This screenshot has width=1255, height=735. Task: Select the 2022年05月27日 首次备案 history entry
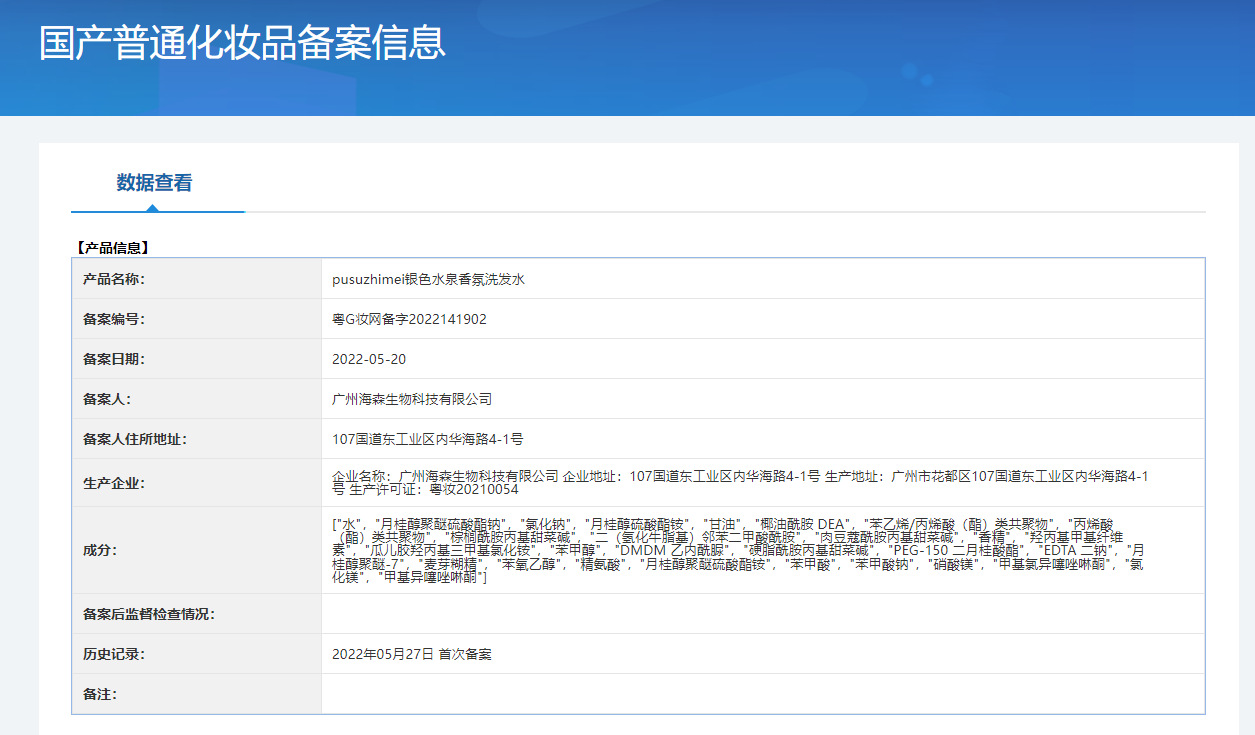[412, 654]
